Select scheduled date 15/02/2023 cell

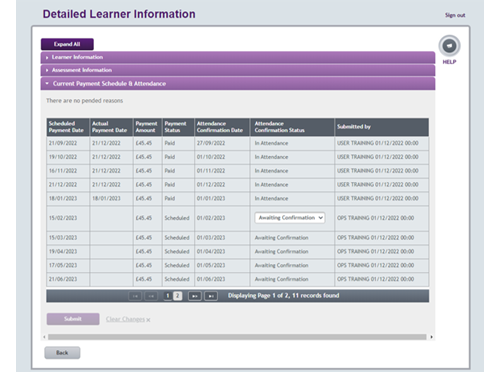coord(68,218)
